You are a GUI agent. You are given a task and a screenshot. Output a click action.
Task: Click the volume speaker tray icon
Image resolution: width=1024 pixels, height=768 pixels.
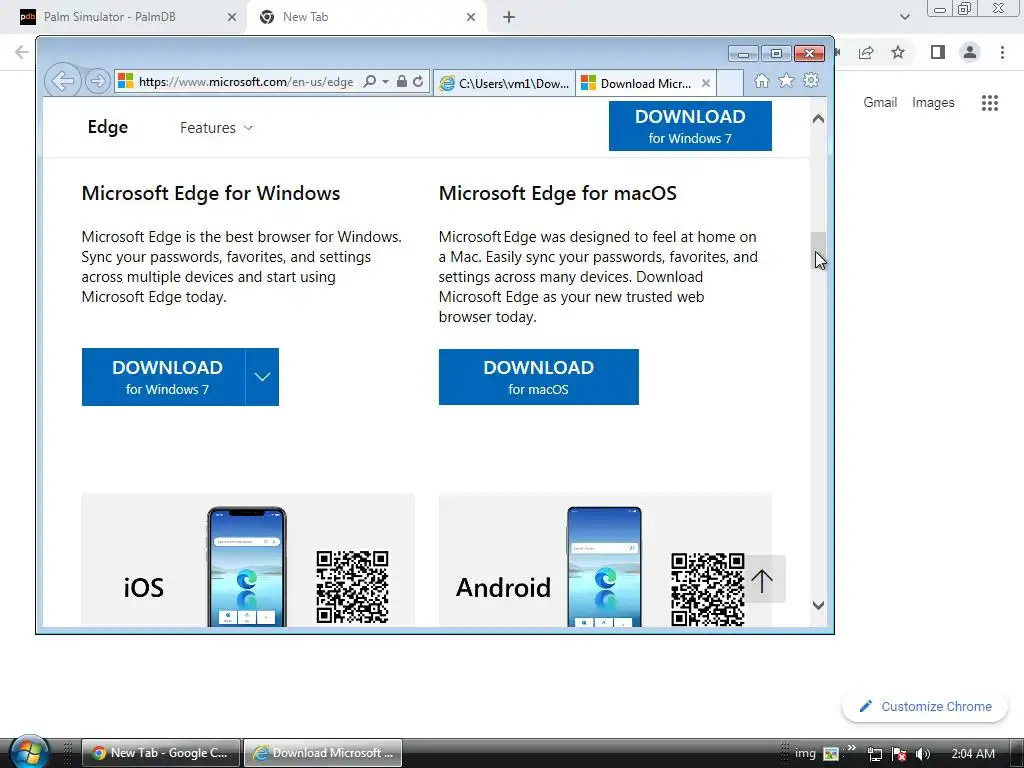(923, 754)
